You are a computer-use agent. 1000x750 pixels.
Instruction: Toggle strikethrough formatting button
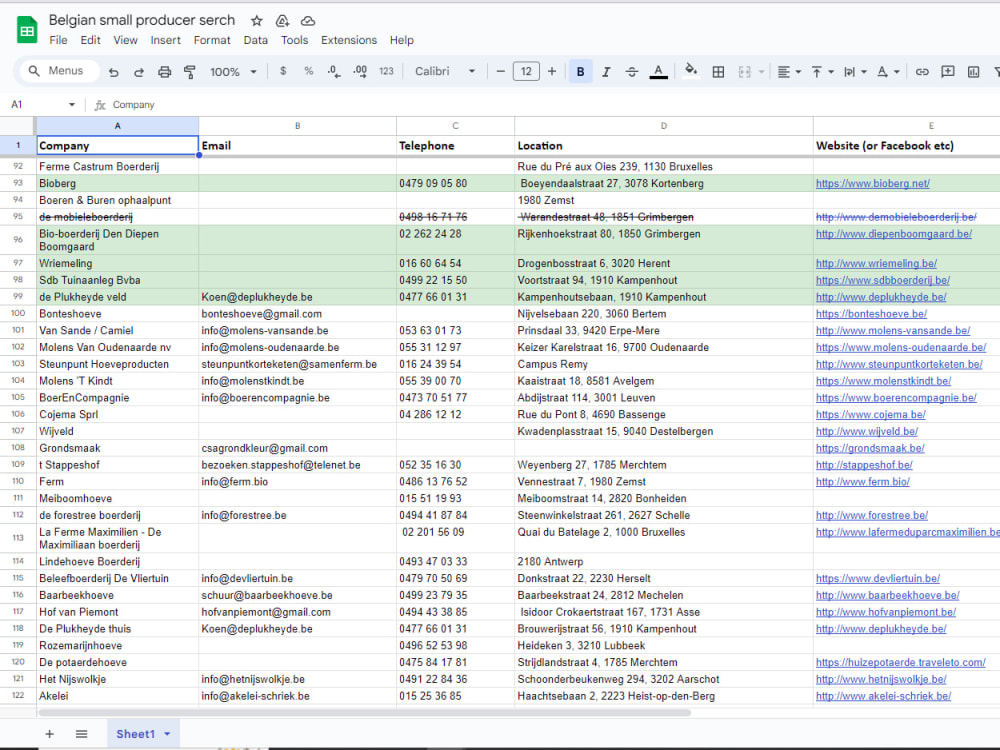coord(631,72)
